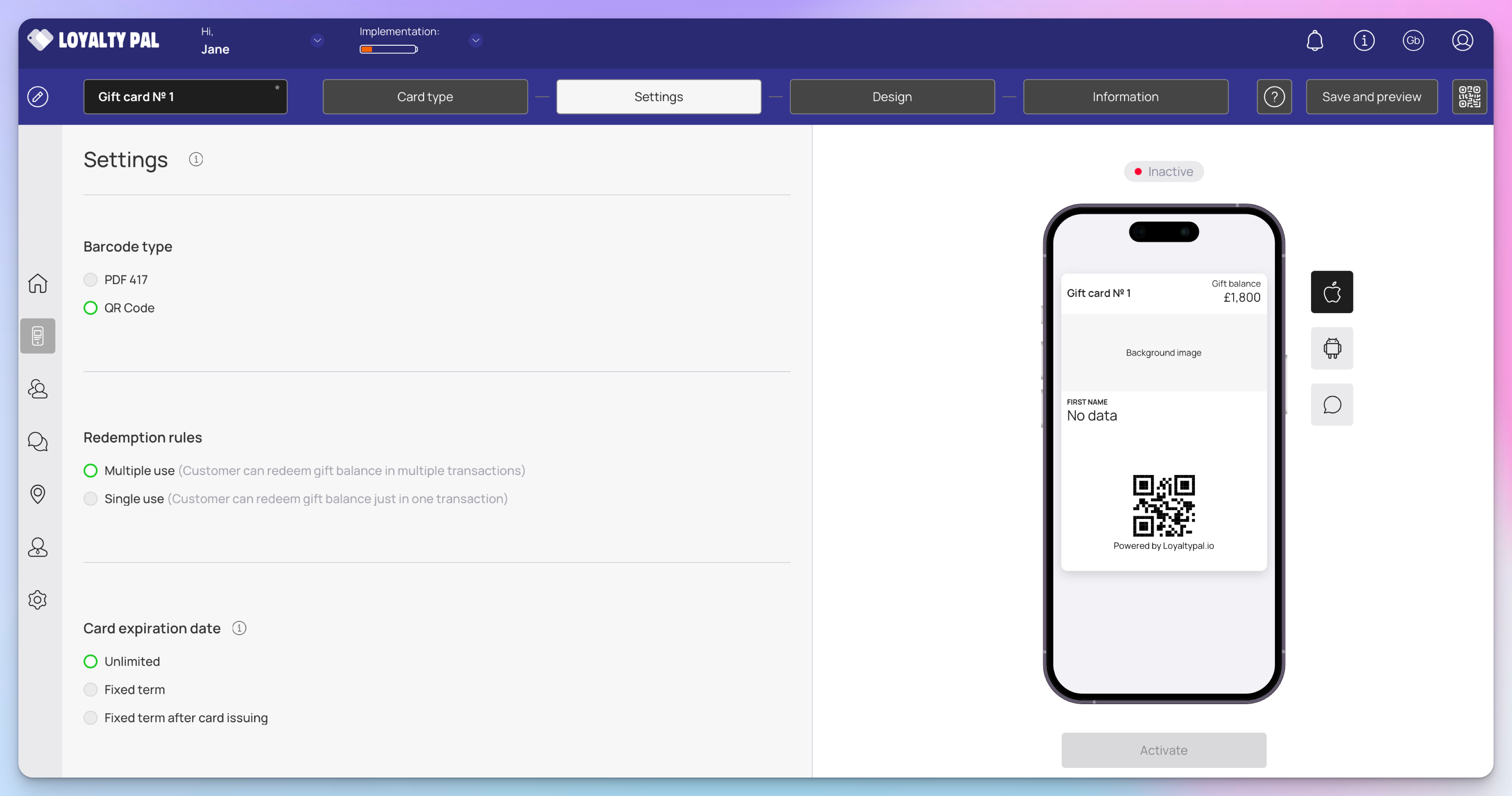Switch preview to Android device
This screenshot has height=796, width=1512.
(1331, 348)
